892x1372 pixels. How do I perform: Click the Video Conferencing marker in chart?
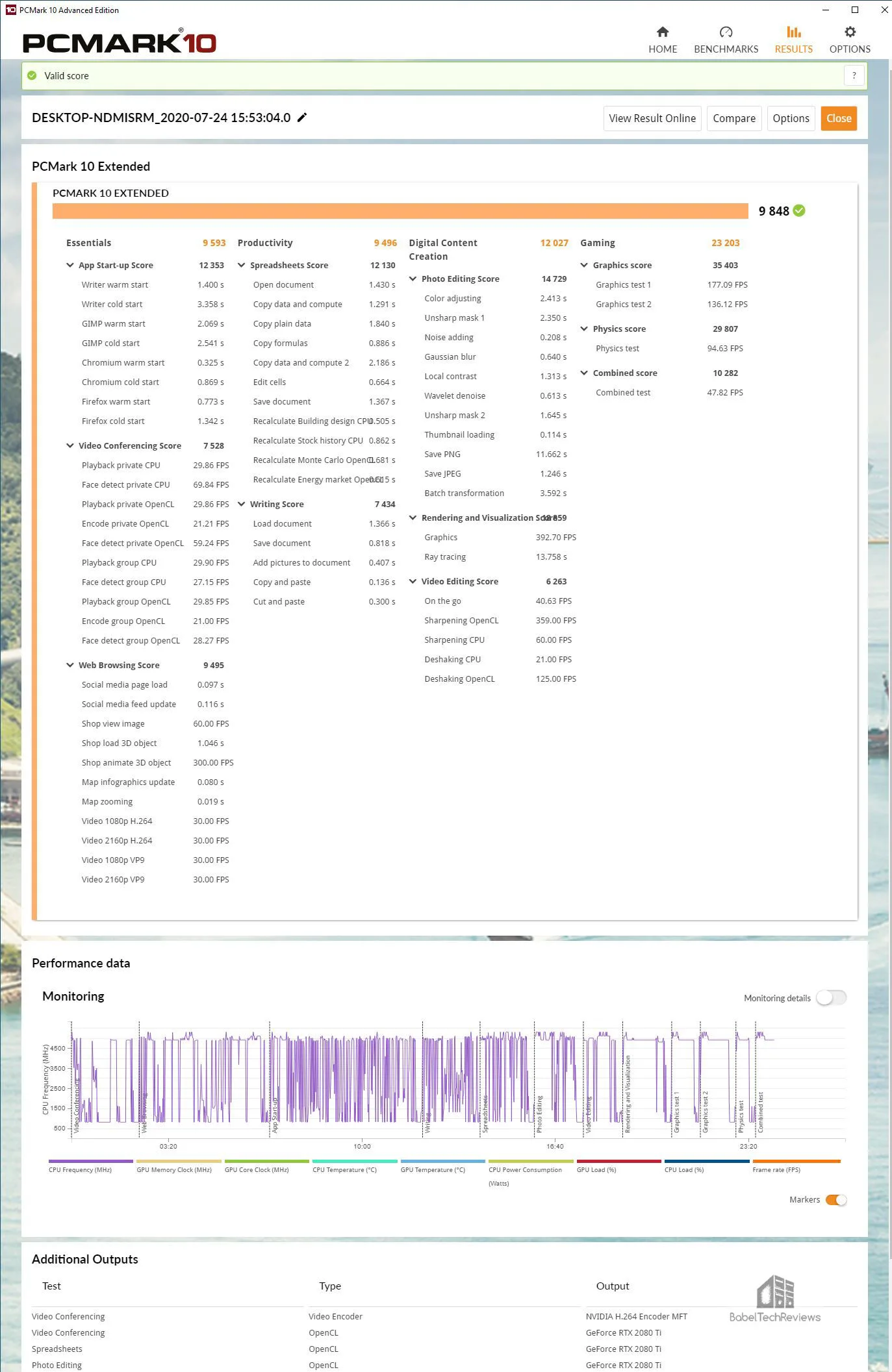point(77,1106)
